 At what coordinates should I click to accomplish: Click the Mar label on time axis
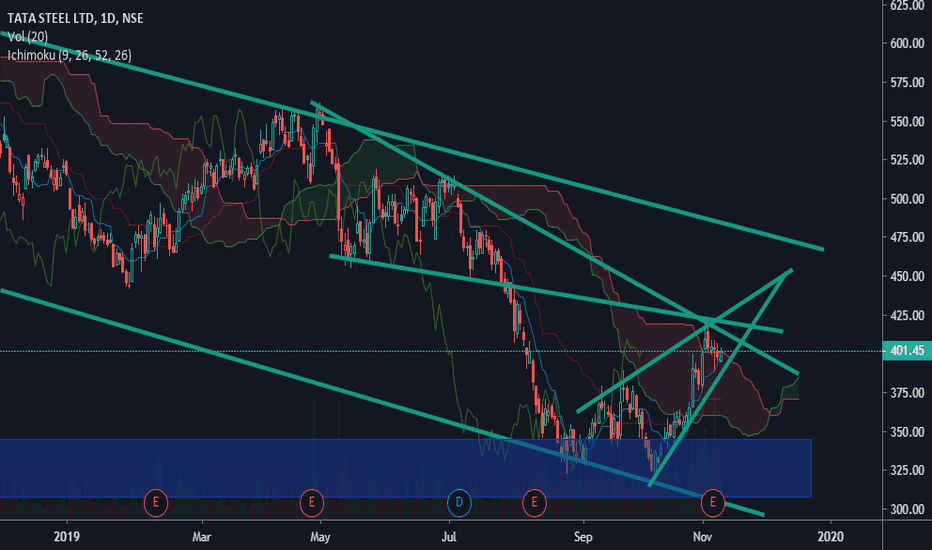point(201,537)
